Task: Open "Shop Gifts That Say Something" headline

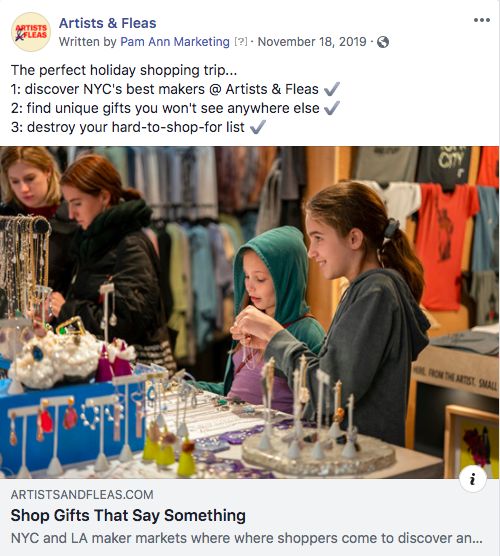Action: [x=128, y=515]
